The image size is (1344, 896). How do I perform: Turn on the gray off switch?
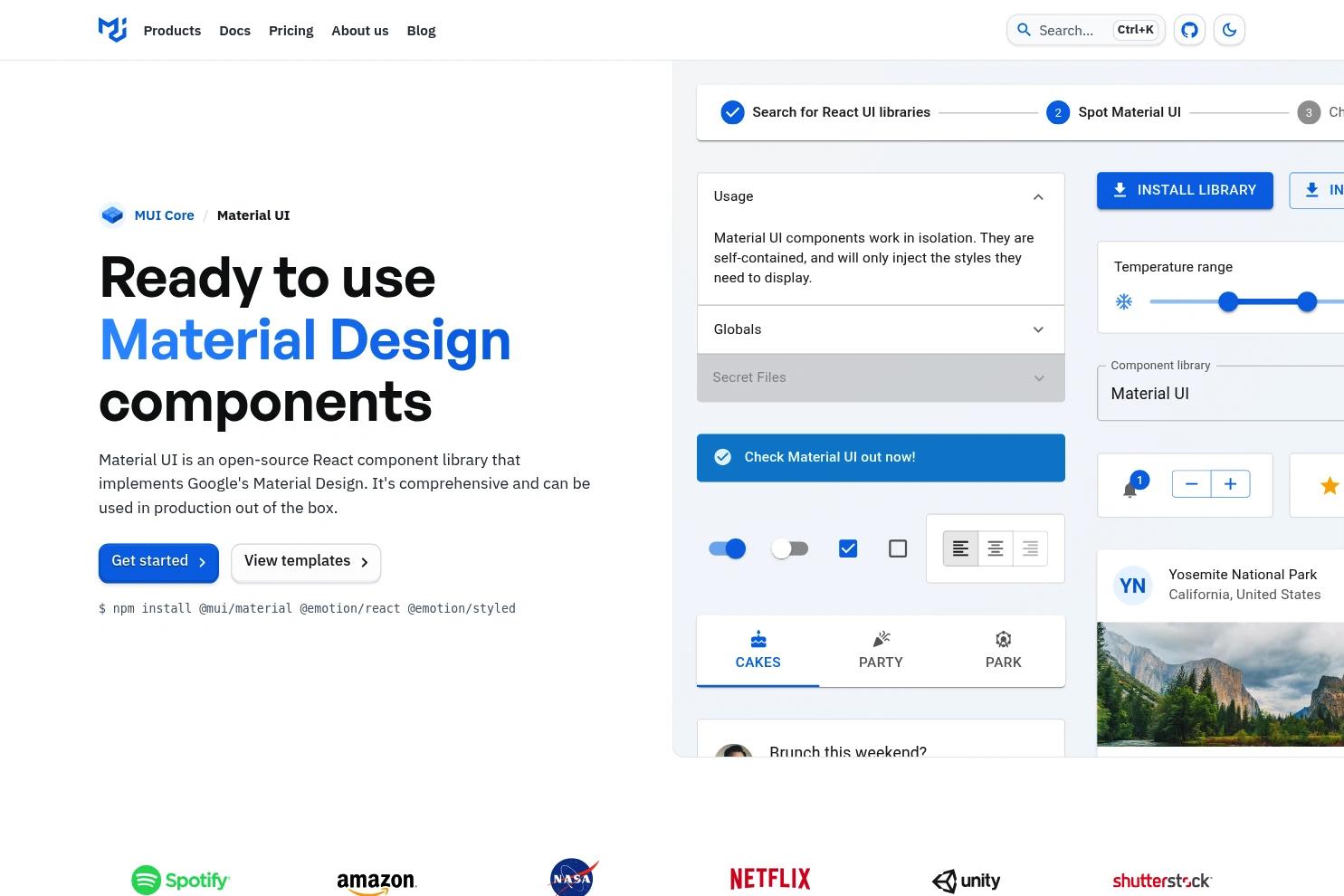tap(789, 548)
